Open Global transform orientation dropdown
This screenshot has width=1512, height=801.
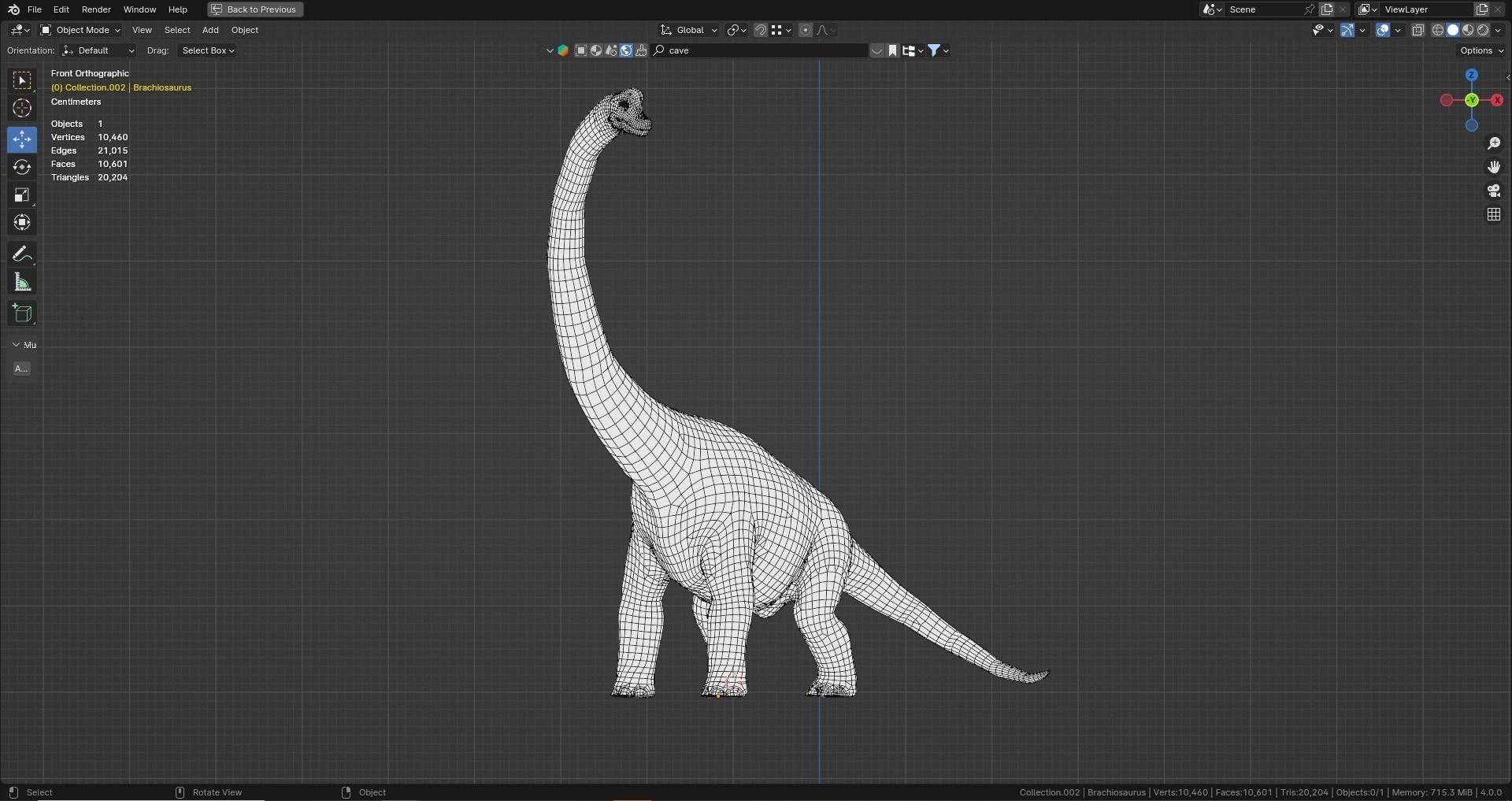click(x=689, y=30)
